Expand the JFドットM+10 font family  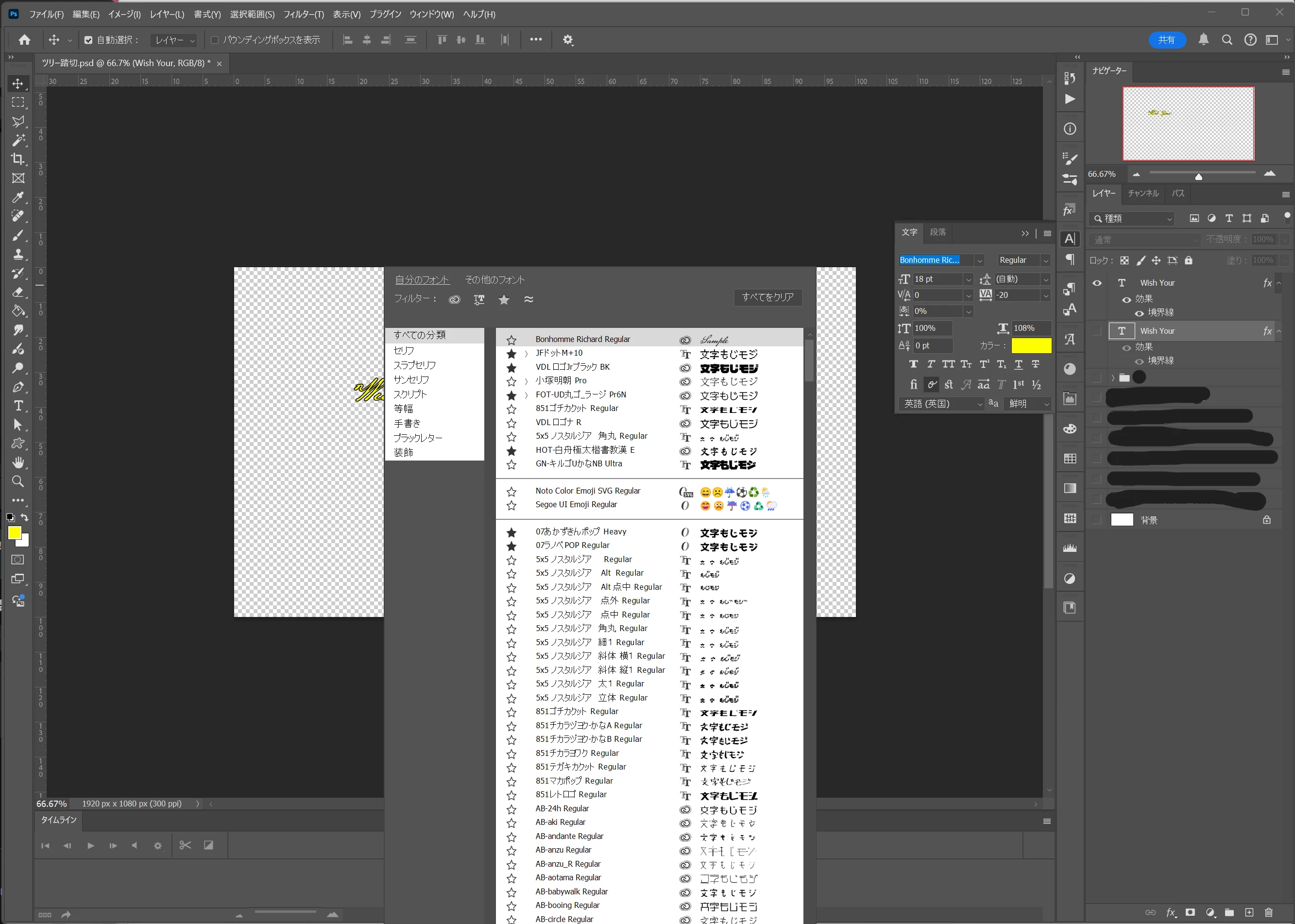[526, 353]
